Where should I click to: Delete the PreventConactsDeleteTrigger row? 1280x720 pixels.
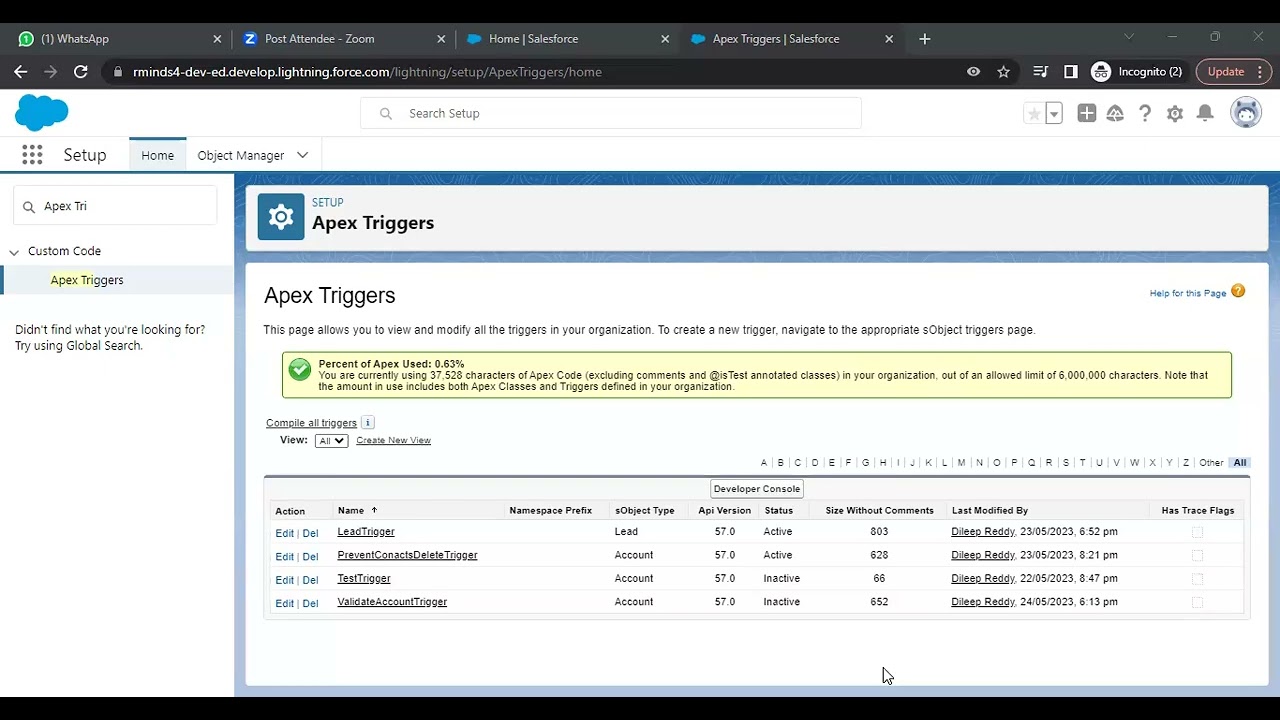click(x=310, y=556)
